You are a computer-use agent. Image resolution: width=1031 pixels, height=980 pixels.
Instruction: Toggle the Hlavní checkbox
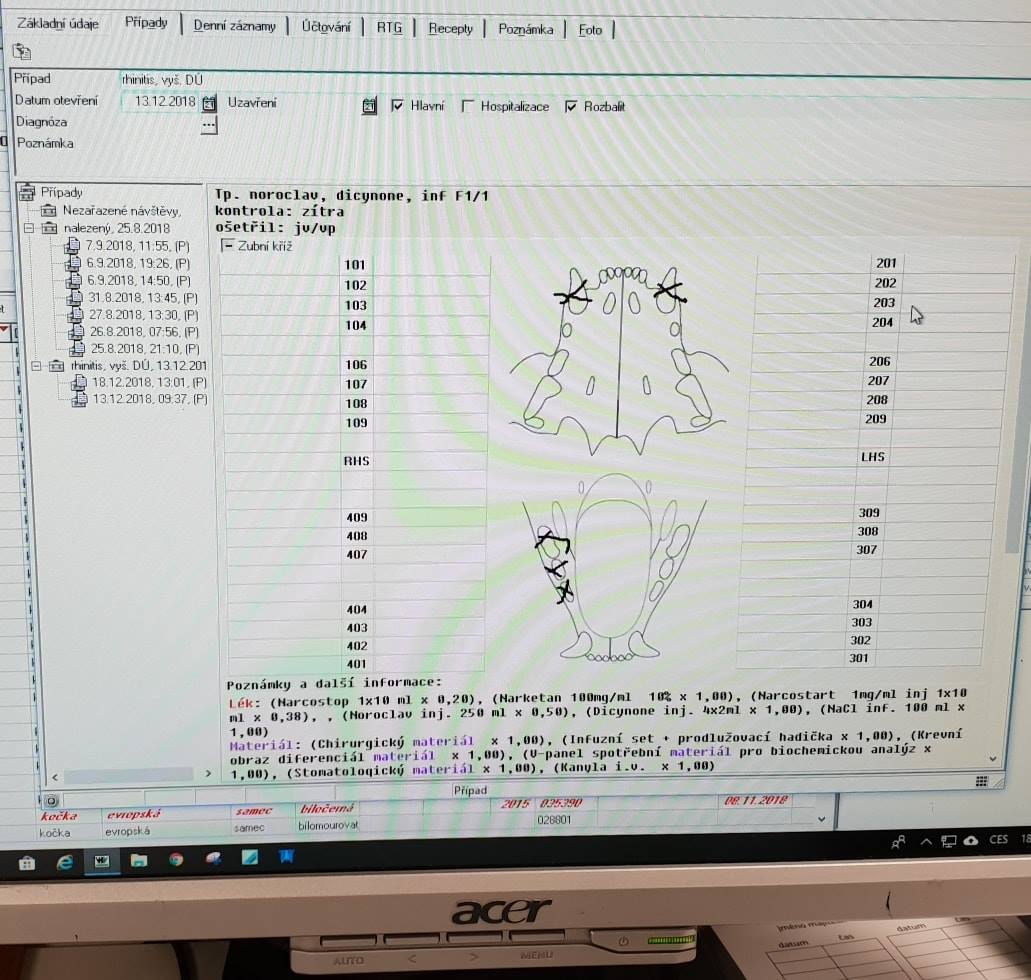point(397,105)
